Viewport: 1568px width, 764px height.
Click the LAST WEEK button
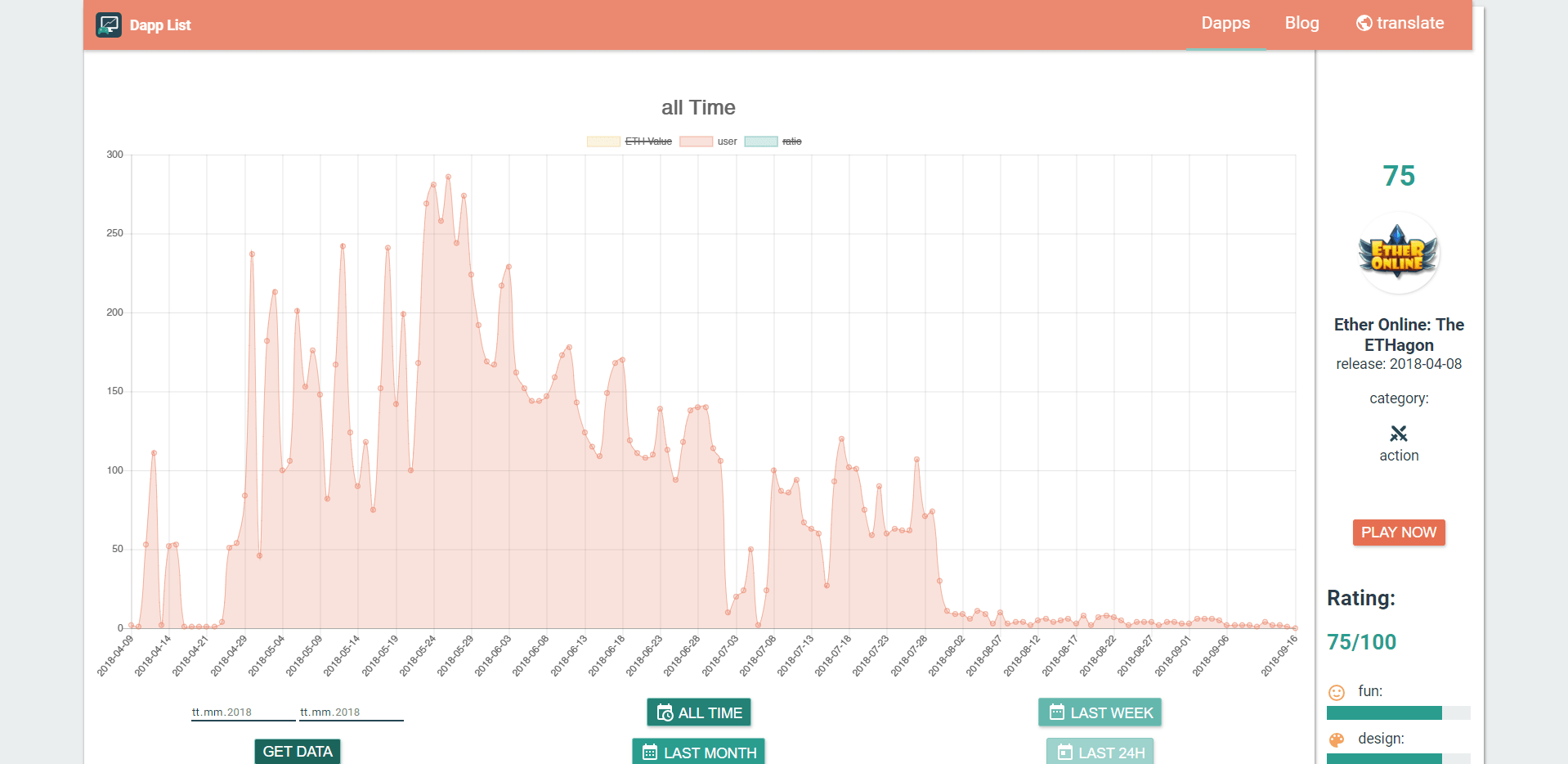(1100, 712)
